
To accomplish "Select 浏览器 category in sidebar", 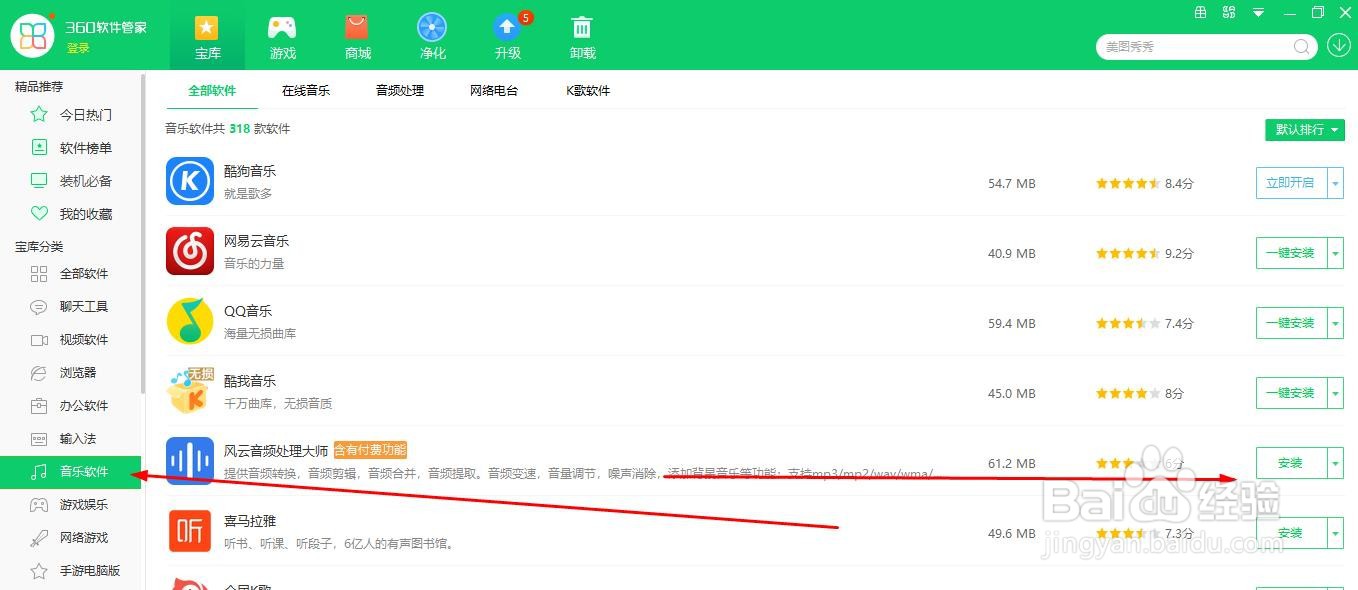I will (71, 373).
